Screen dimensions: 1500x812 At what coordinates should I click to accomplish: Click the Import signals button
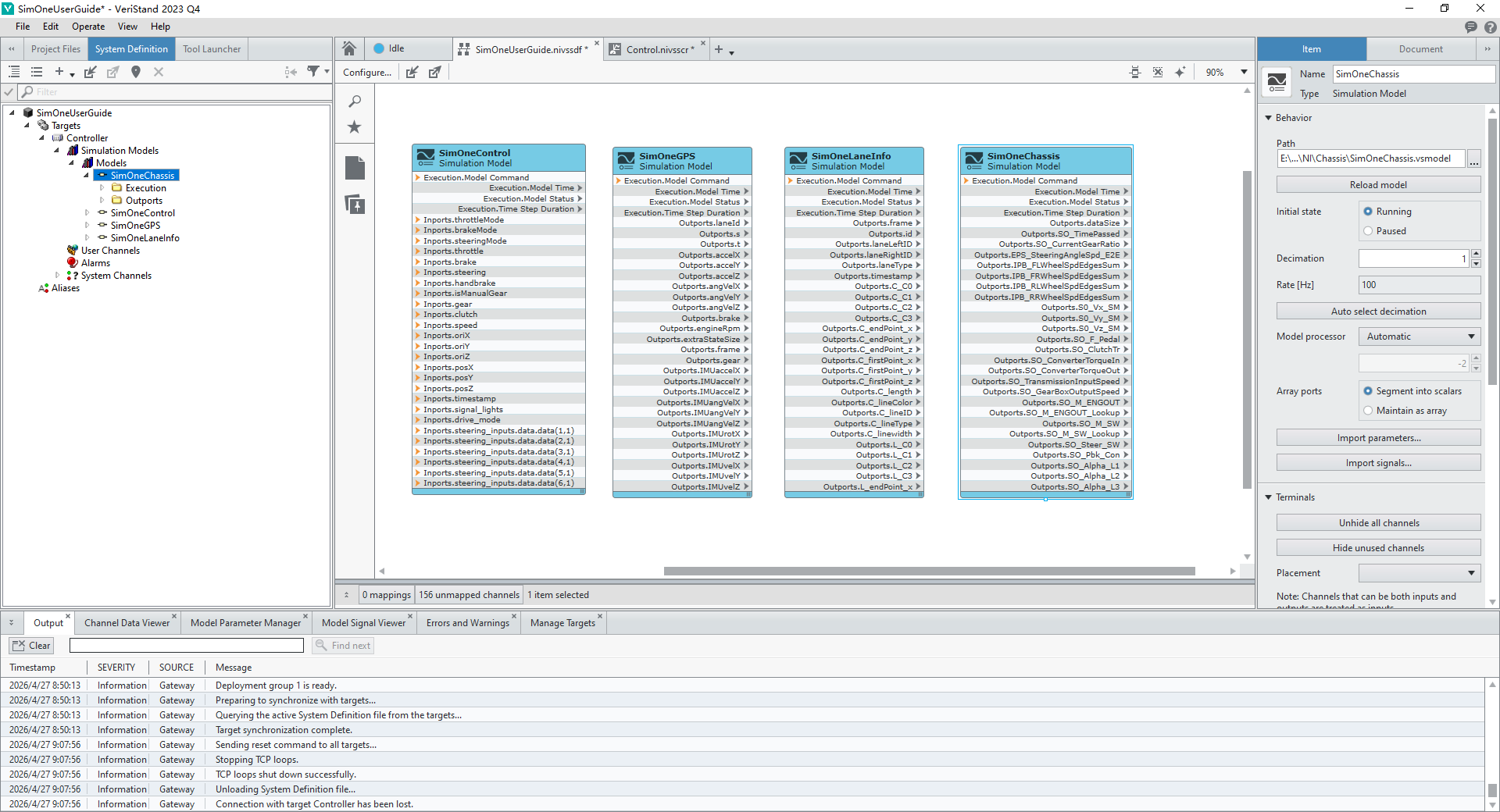pos(1378,463)
